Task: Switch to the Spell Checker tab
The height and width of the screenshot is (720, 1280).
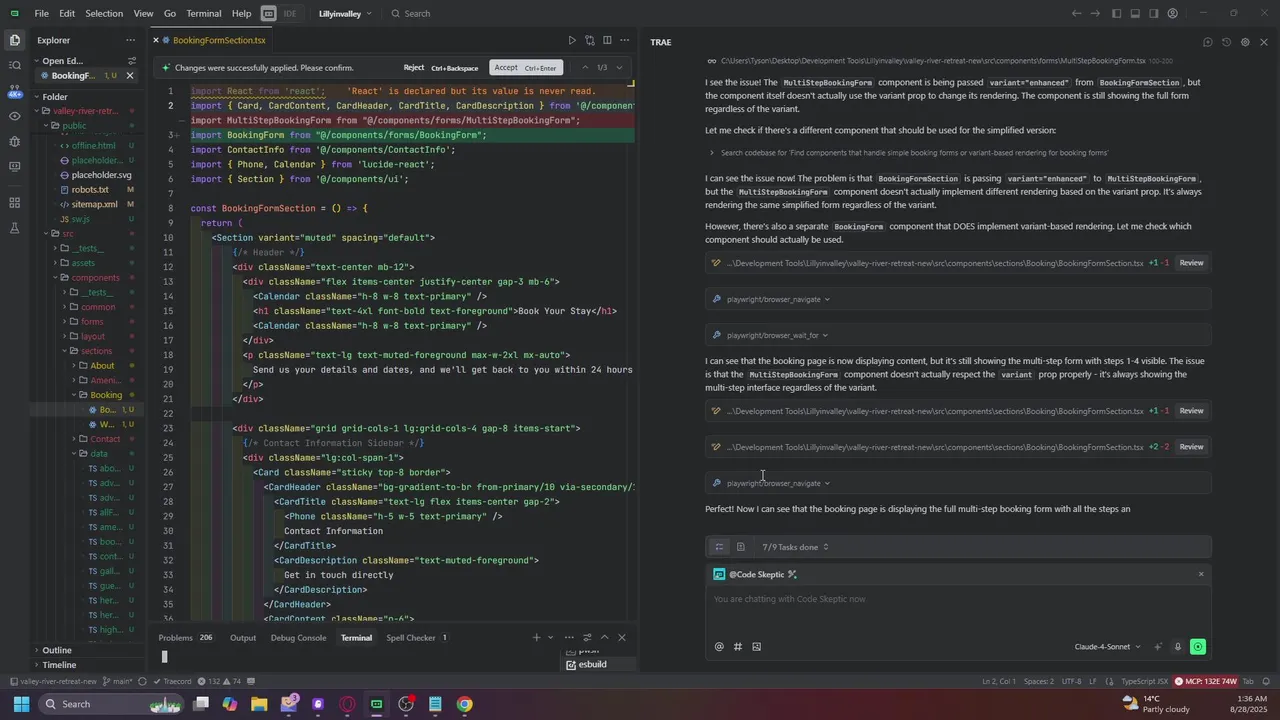Action: [x=417, y=638]
